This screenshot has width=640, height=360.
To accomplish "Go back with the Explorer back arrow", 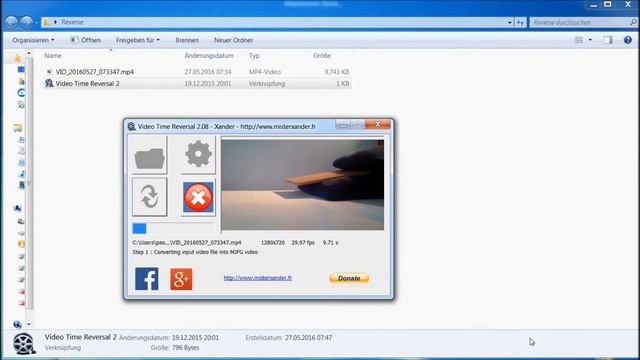I will point(11,22).
